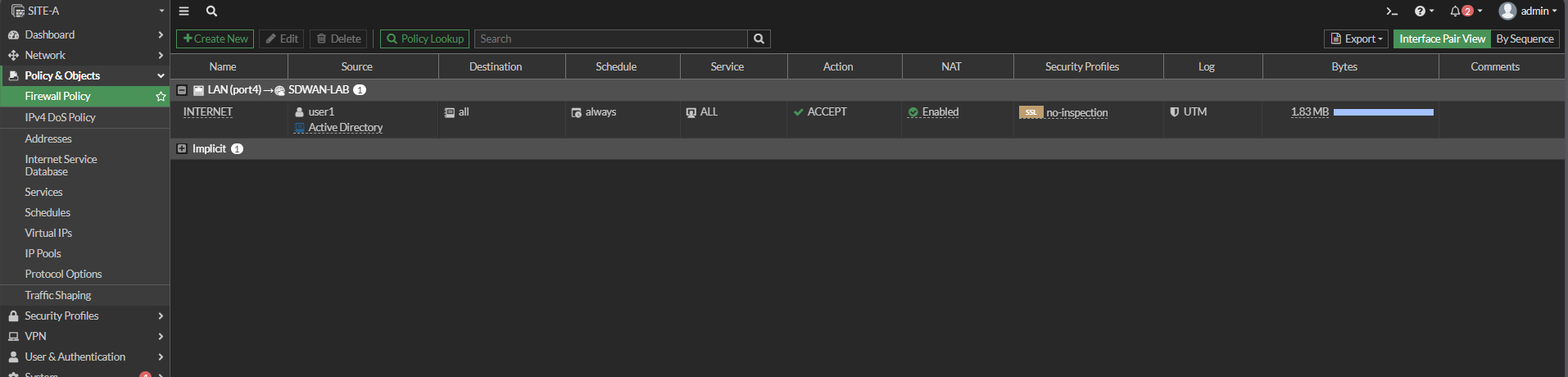Open the CLI console icon
The width and height of the screenshot is (1568, 377).
[1391, 11]
